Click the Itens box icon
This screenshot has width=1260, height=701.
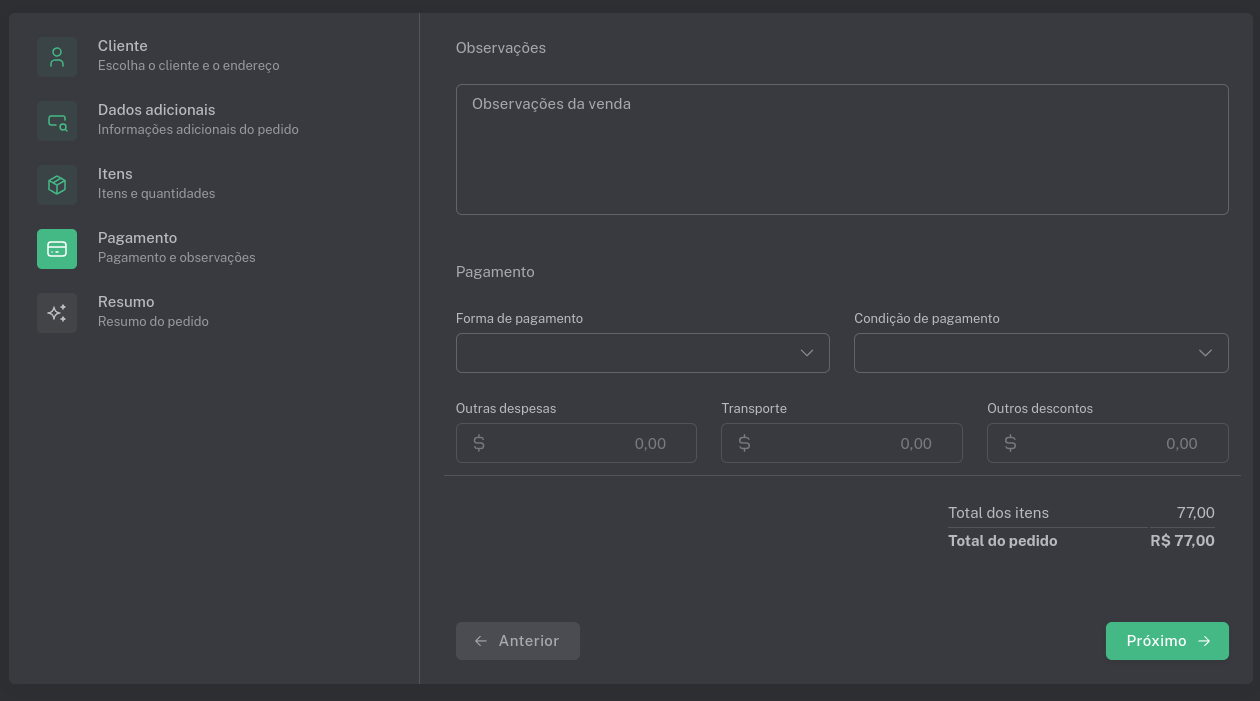click(x=57, y=185)
